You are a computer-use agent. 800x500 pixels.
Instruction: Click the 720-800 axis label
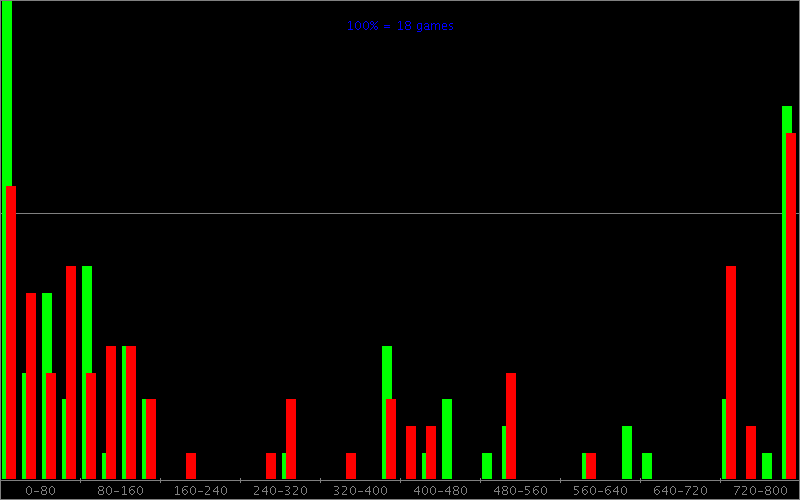760,491
